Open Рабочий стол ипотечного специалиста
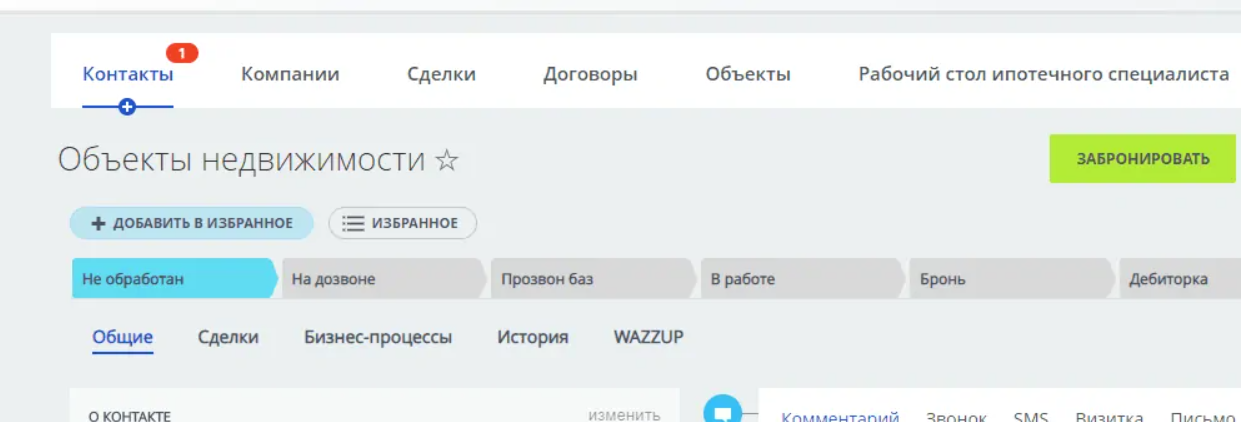Screen dimensions: 1241x422 (1043, 74)
